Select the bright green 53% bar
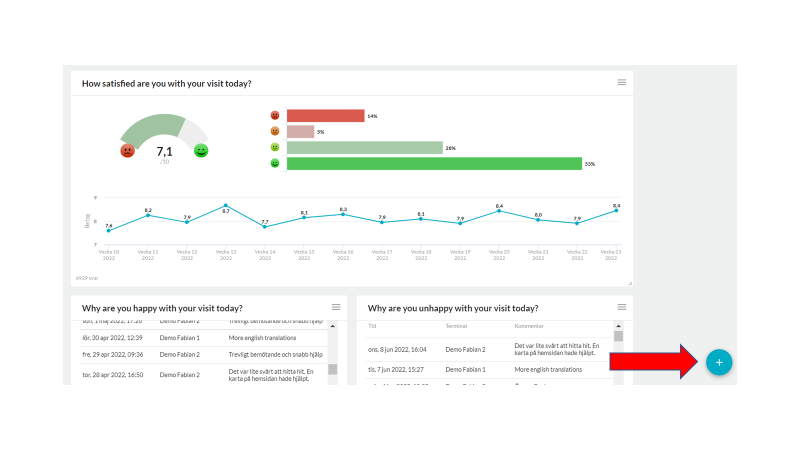This screenshot has height=450, width=800. (434, 163)
